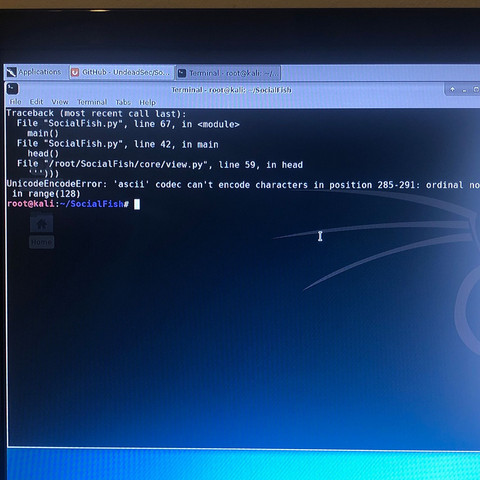Viewport: 480px width, 480px height.
Task: Click the 'main()' line in the traceback
Action: pos(43,133)
